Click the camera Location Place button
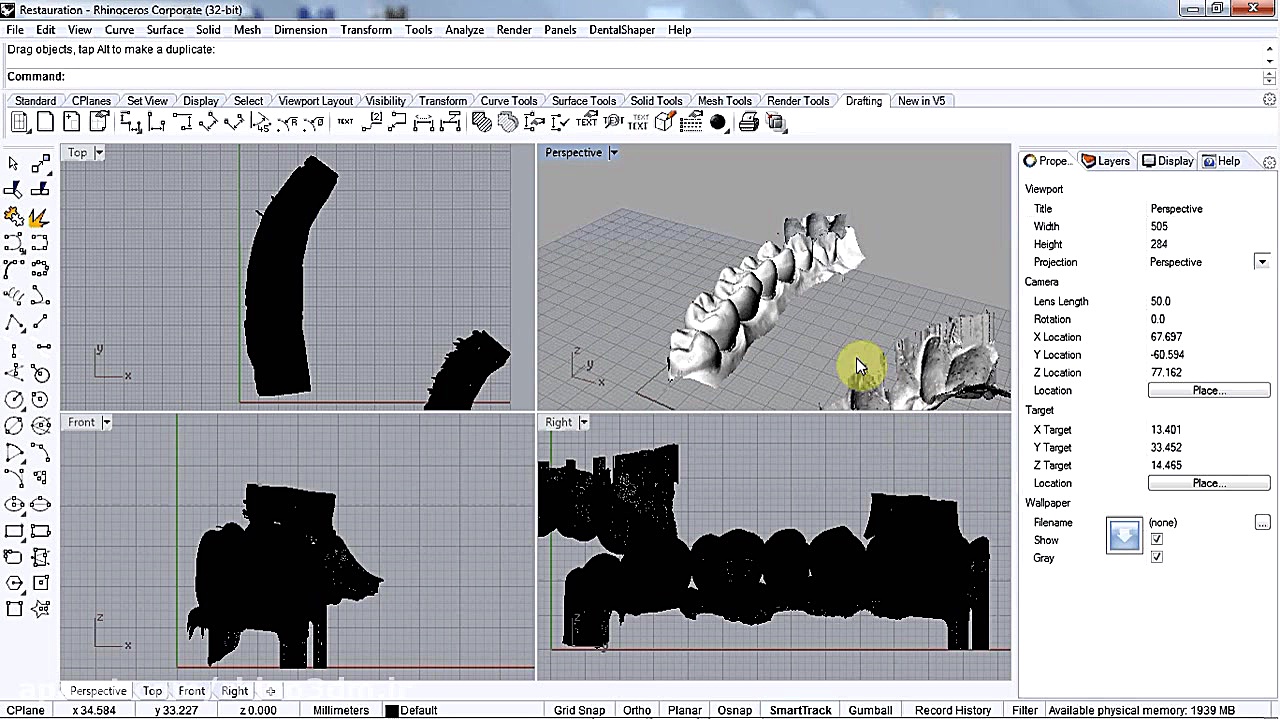The width and height of the screenshot is (1280, 720). [1208, 391]
